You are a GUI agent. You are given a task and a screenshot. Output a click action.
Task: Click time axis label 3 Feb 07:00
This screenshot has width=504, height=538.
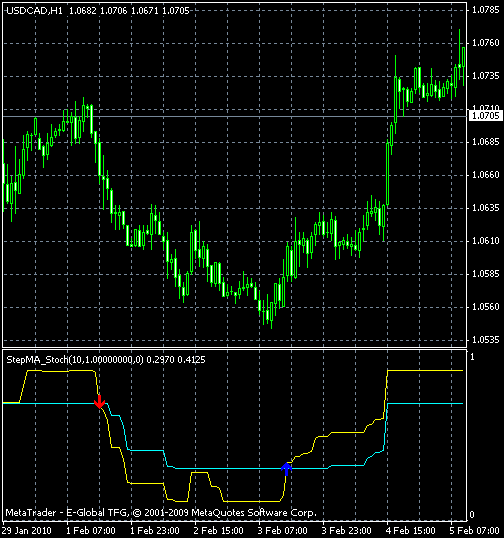(283, 530)
